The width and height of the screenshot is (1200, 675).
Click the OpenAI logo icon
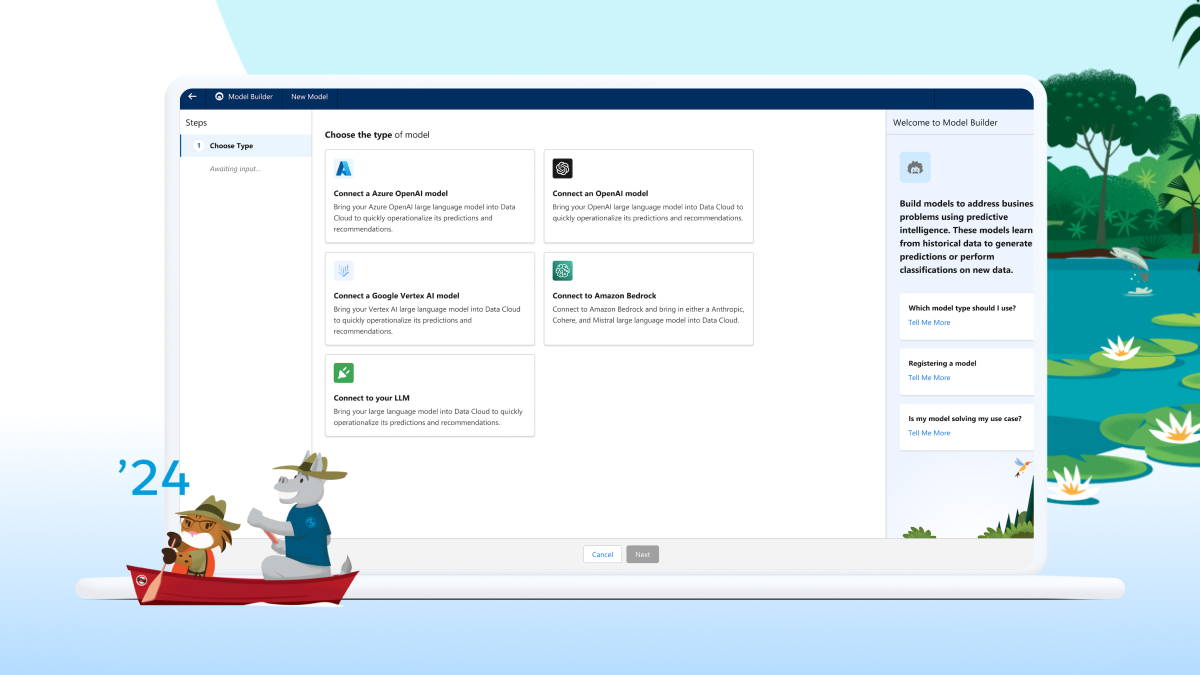pos(561,167)
